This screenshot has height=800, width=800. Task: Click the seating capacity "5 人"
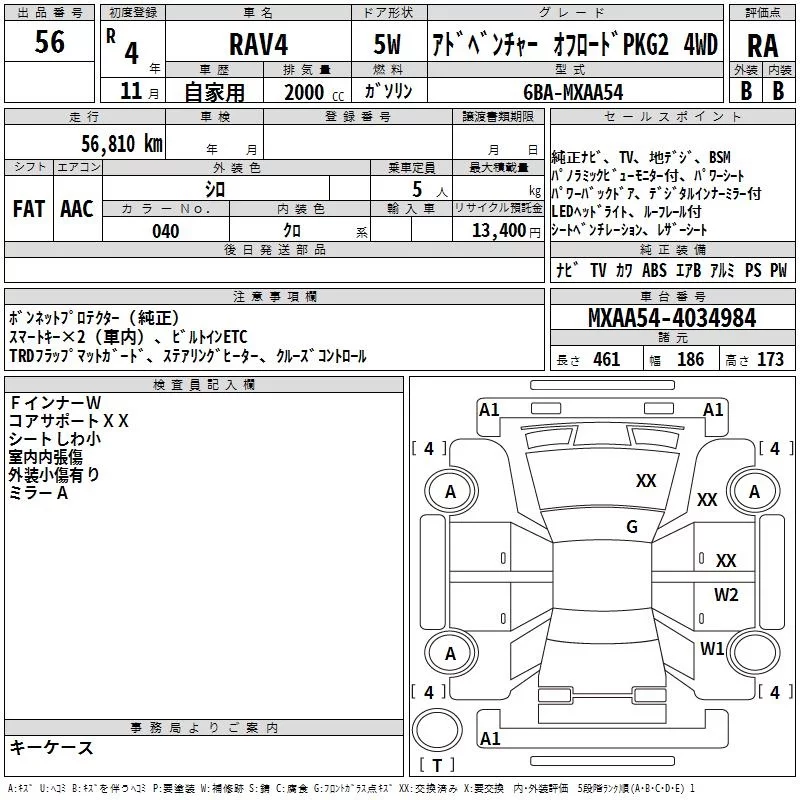pyautogui.click(x=430, y=189)
